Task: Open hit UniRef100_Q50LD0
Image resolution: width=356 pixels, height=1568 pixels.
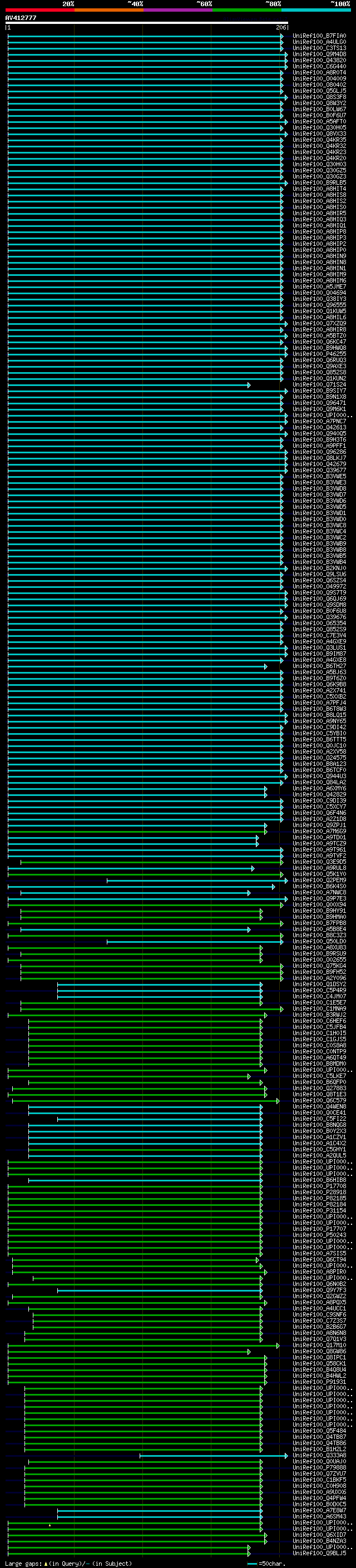Action: click(319, 942)
